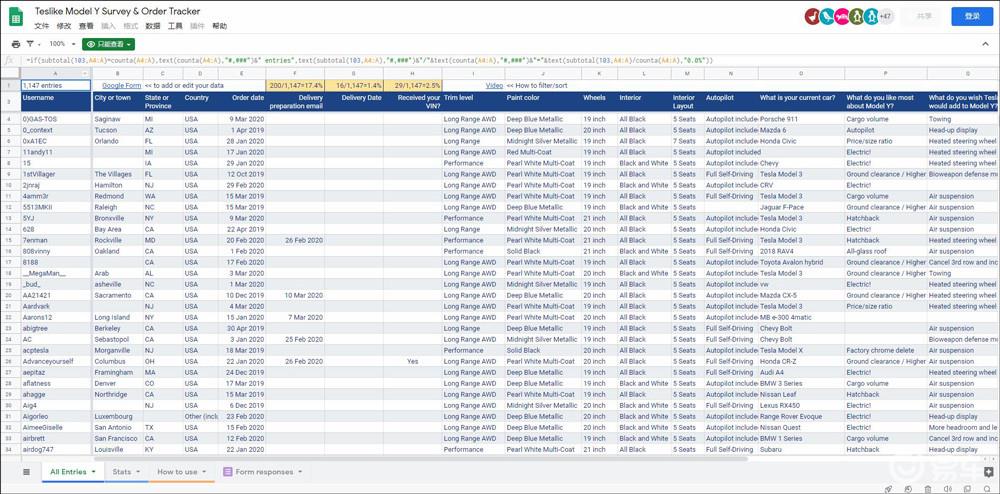Image resolution: width=1000 pixels, height=494 pixels.
Task: Select cell with username 1stVillager
Action: [56, 174]
